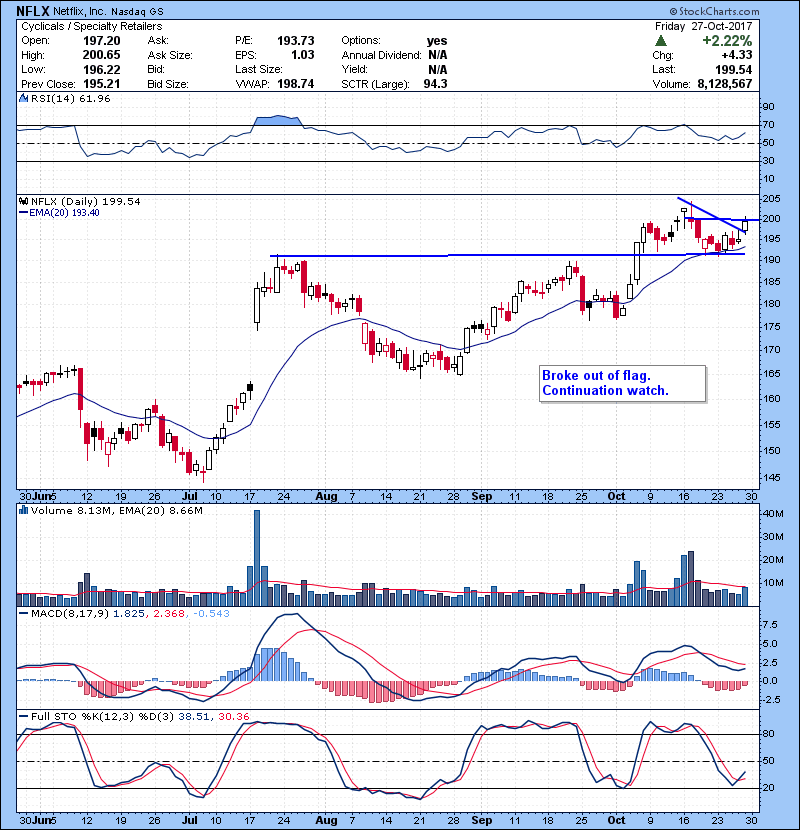Screen dimensions: 800x830
Task: Click the Low value 196.22
Action: coord(102,69)
